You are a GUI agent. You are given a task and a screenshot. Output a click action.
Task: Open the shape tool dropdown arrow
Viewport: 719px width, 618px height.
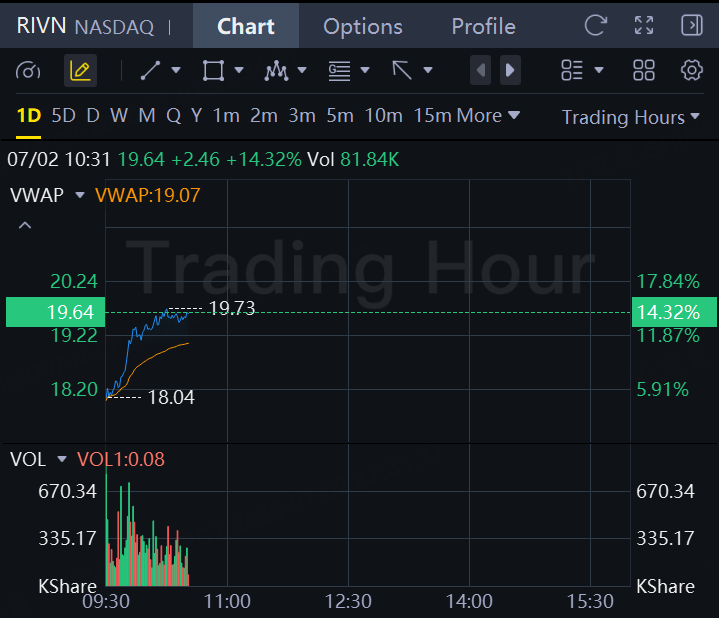239,70
